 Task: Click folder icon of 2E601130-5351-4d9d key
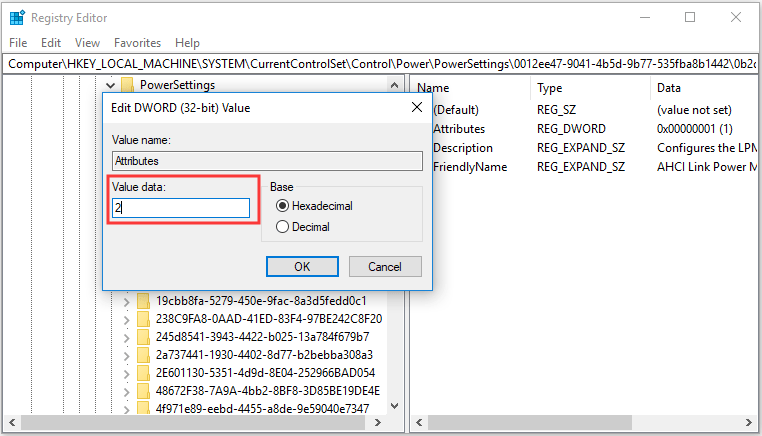[143, 373]
